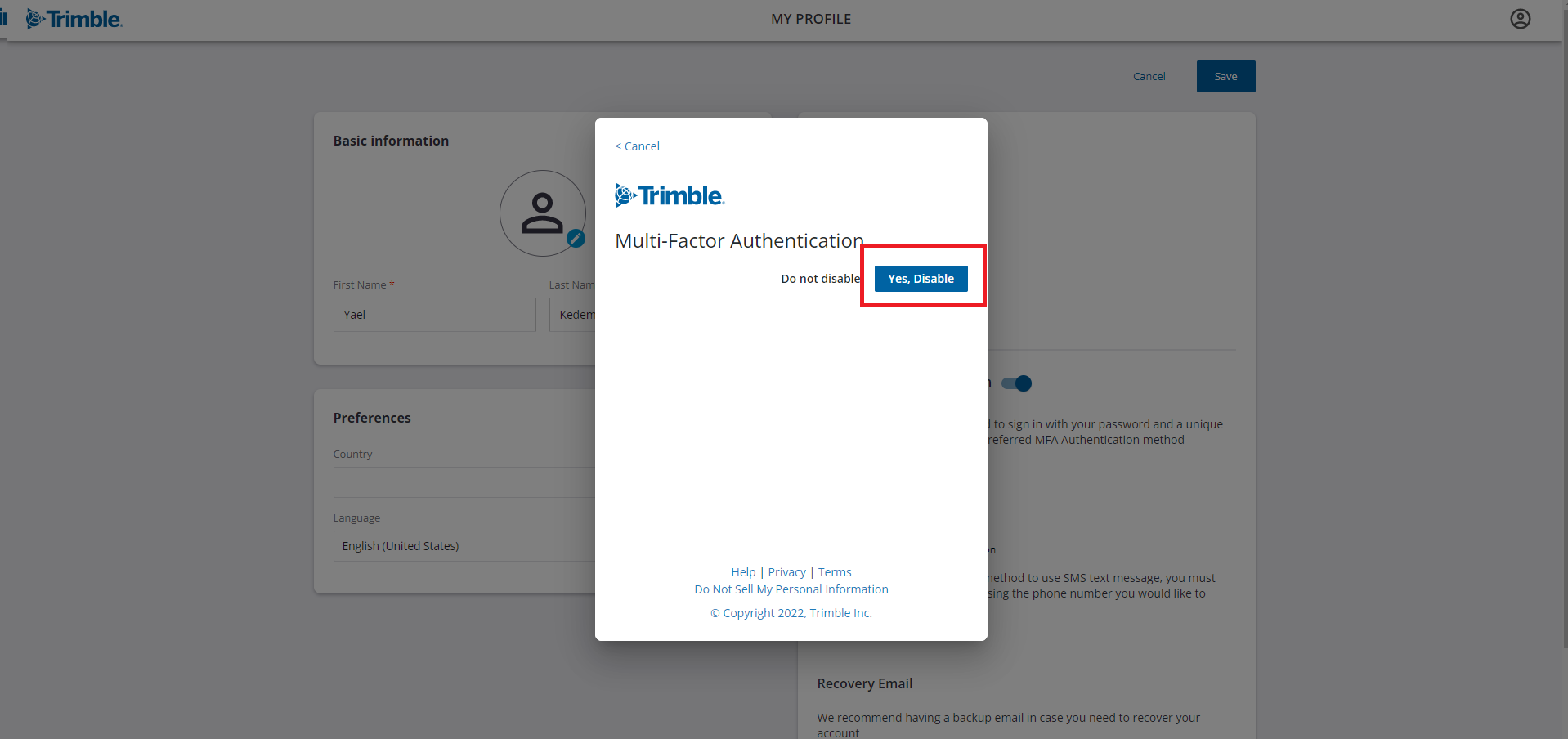Image resolution: width=1568 pixels, height=739 pixels.
Task: Save the profile changes
Action: click(1225, 76)
